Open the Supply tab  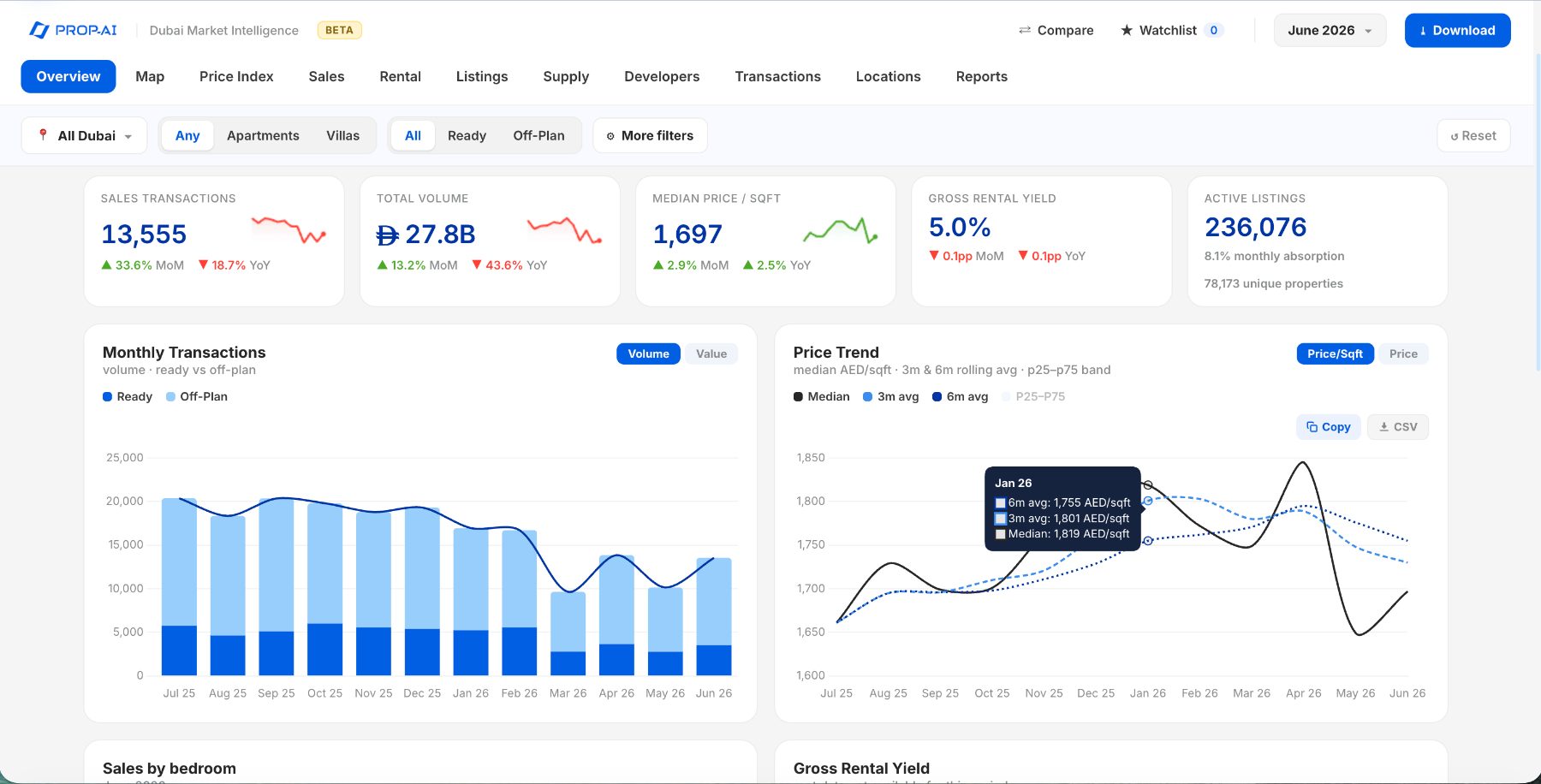pos(566,76)
